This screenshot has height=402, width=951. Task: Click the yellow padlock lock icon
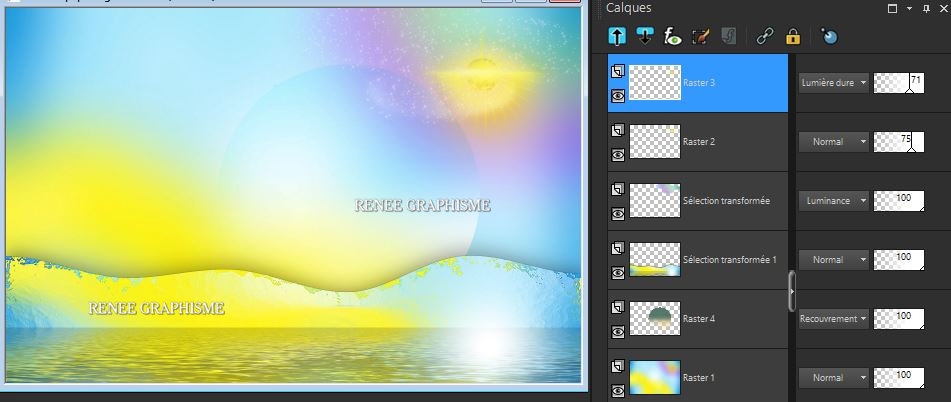pyautogui.click(x=793, y=36)
